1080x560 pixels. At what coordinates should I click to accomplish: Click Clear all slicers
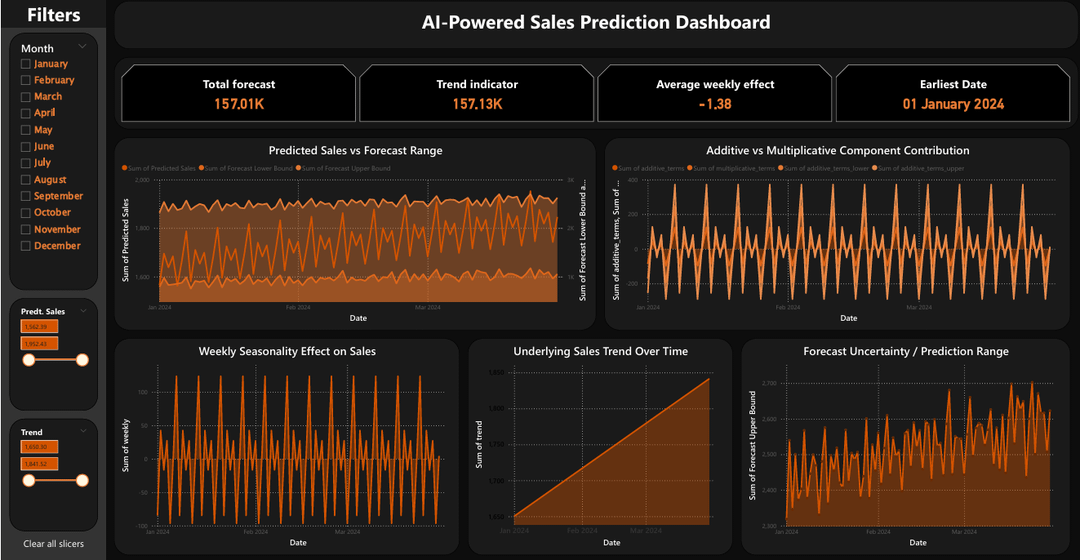click(x=54, y=543)
